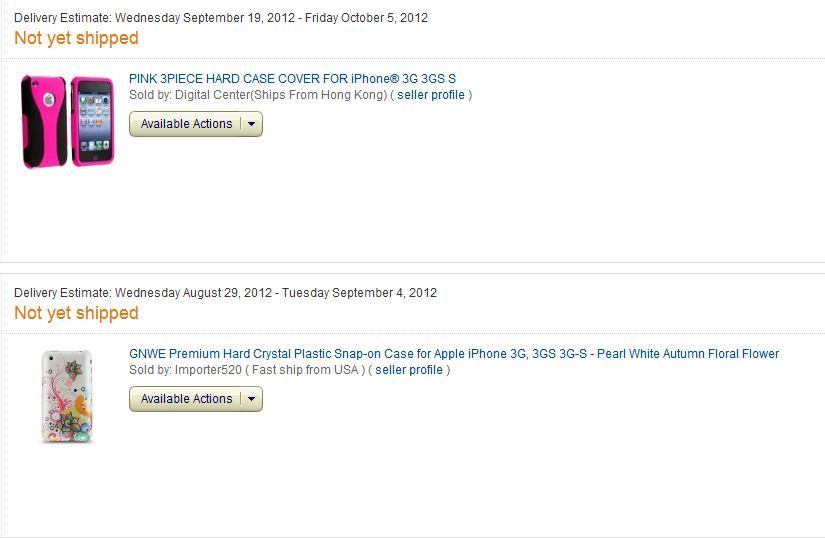Click Available Actions label for pink case
The image size is (825, 538).
186,124
